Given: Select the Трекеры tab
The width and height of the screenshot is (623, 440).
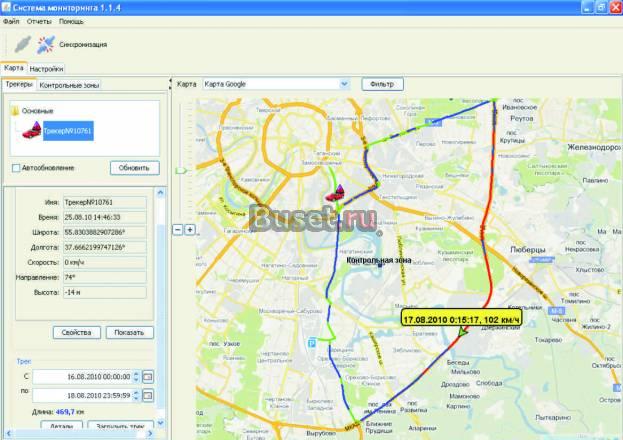Looking at the screenshot, I should coord(19,84).
